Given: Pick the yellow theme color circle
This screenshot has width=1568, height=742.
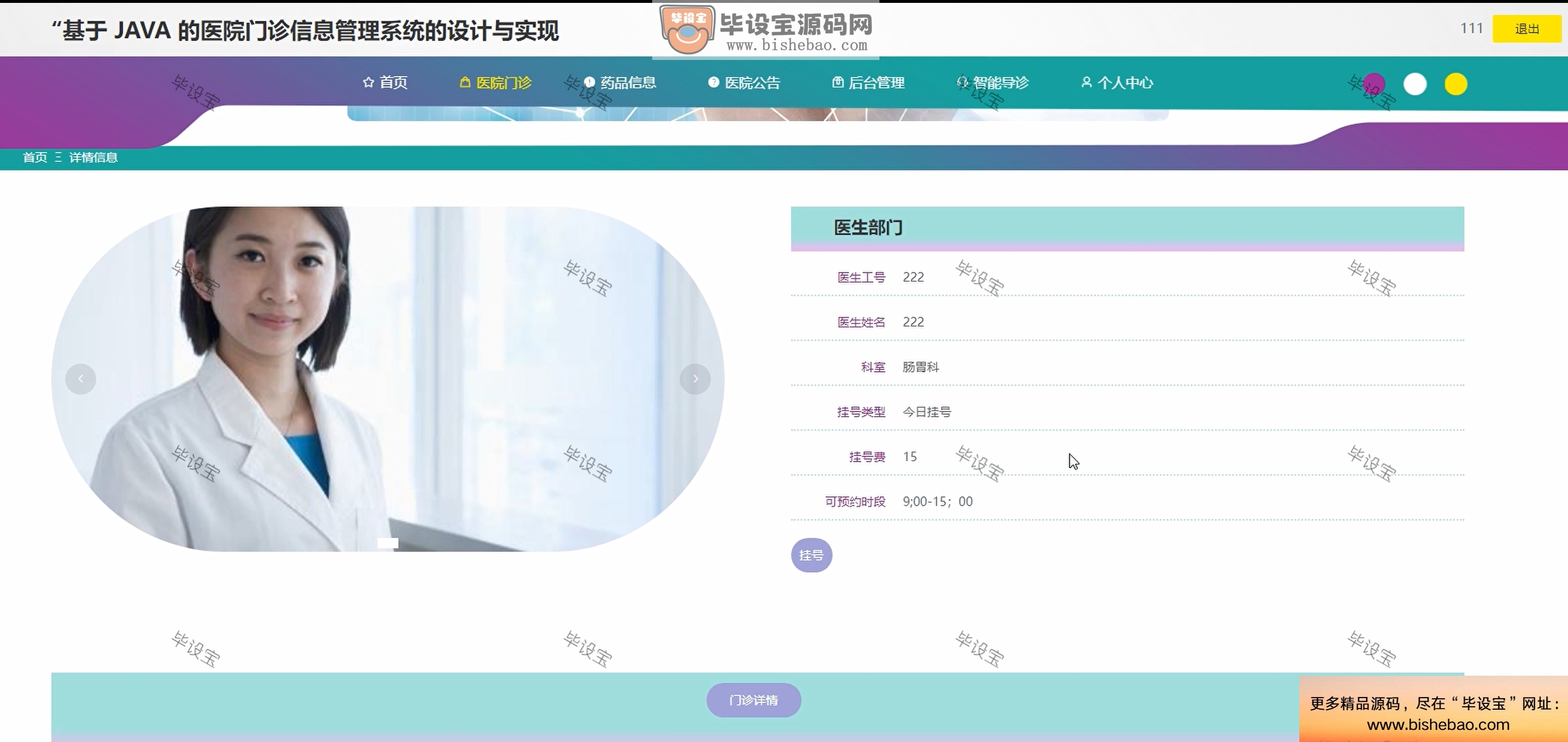Looking at the screenshot, I should point(1456,84).
